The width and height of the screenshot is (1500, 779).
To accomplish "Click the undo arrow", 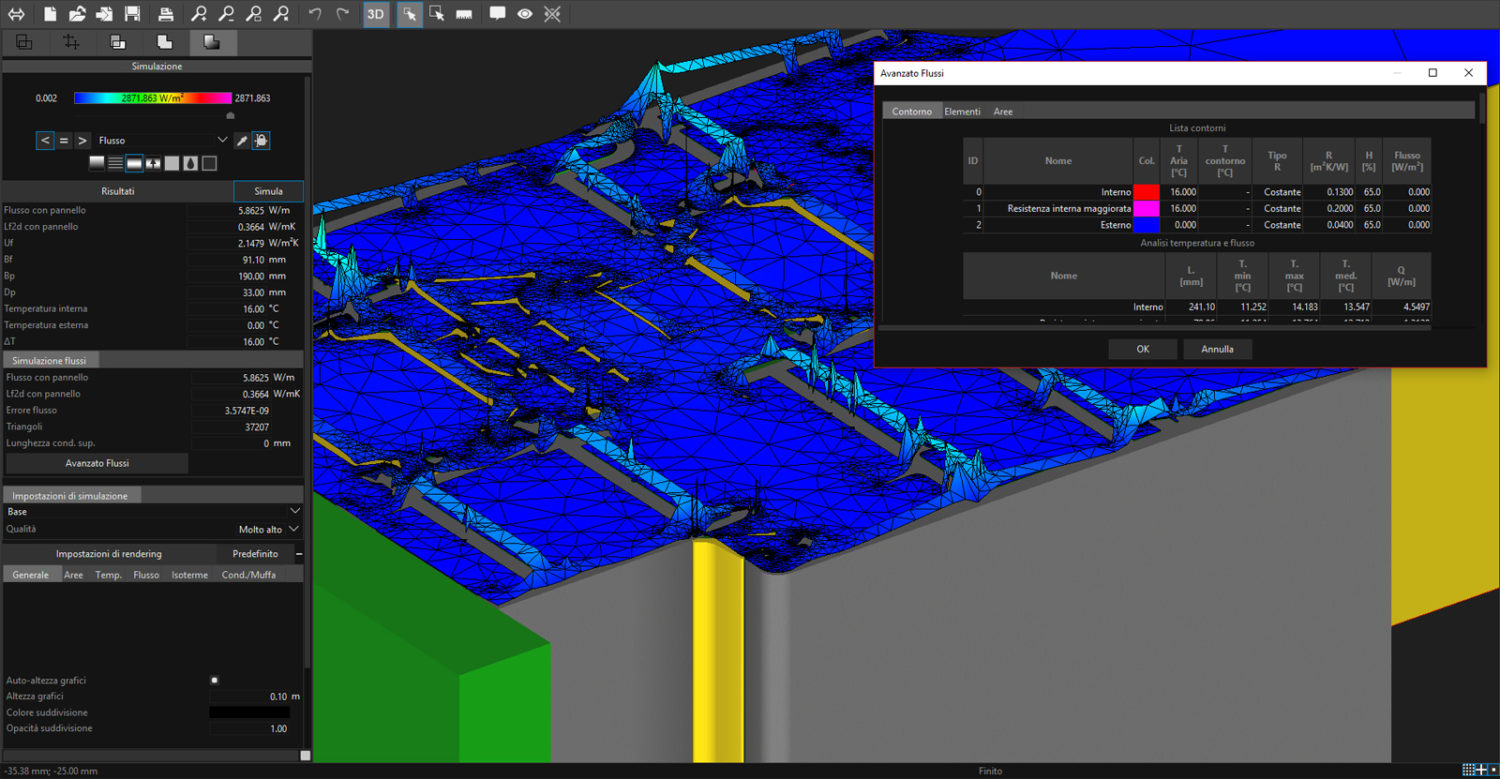I will 314,14.
